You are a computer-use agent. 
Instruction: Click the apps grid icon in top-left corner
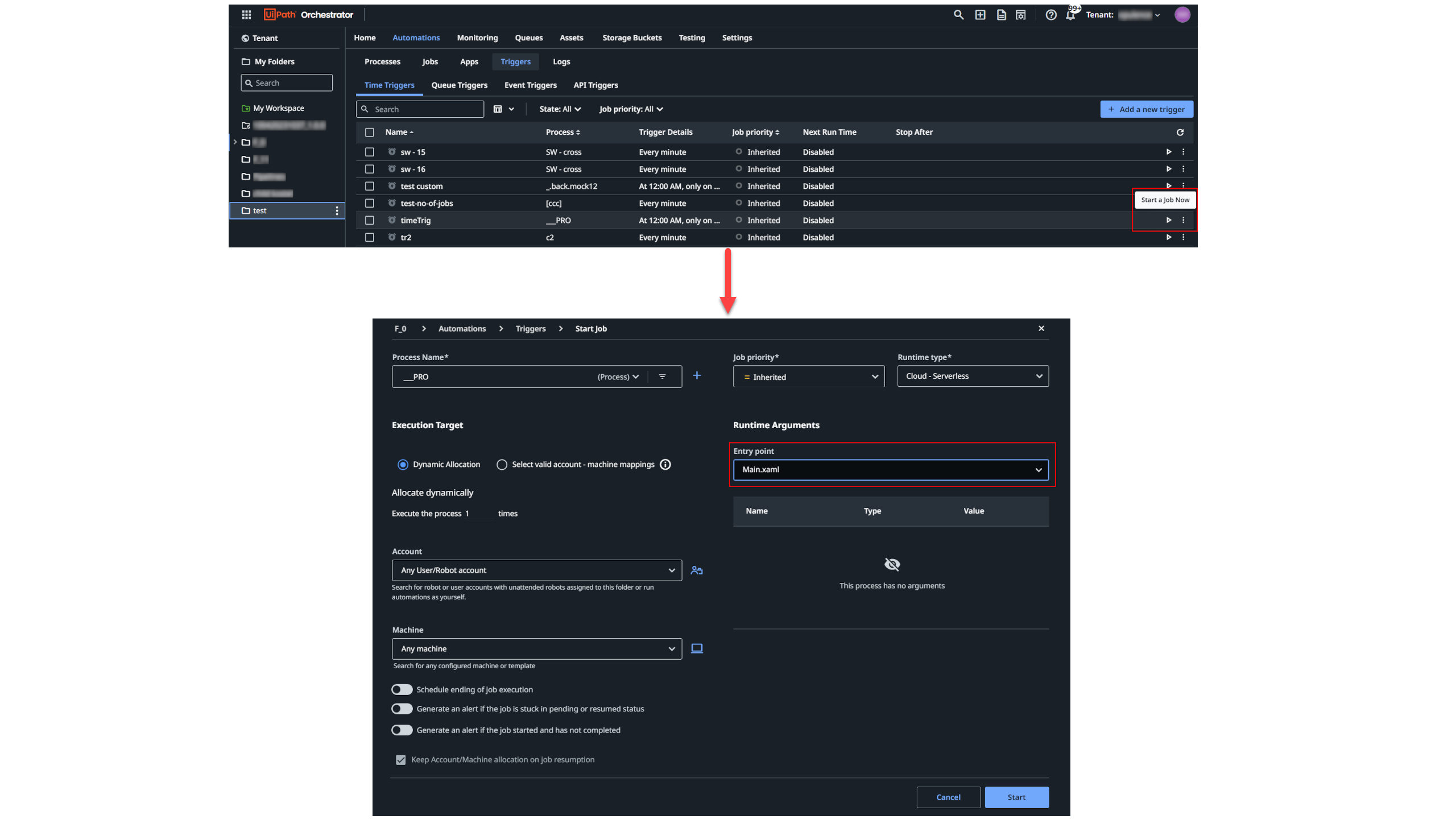coord(246,15)
